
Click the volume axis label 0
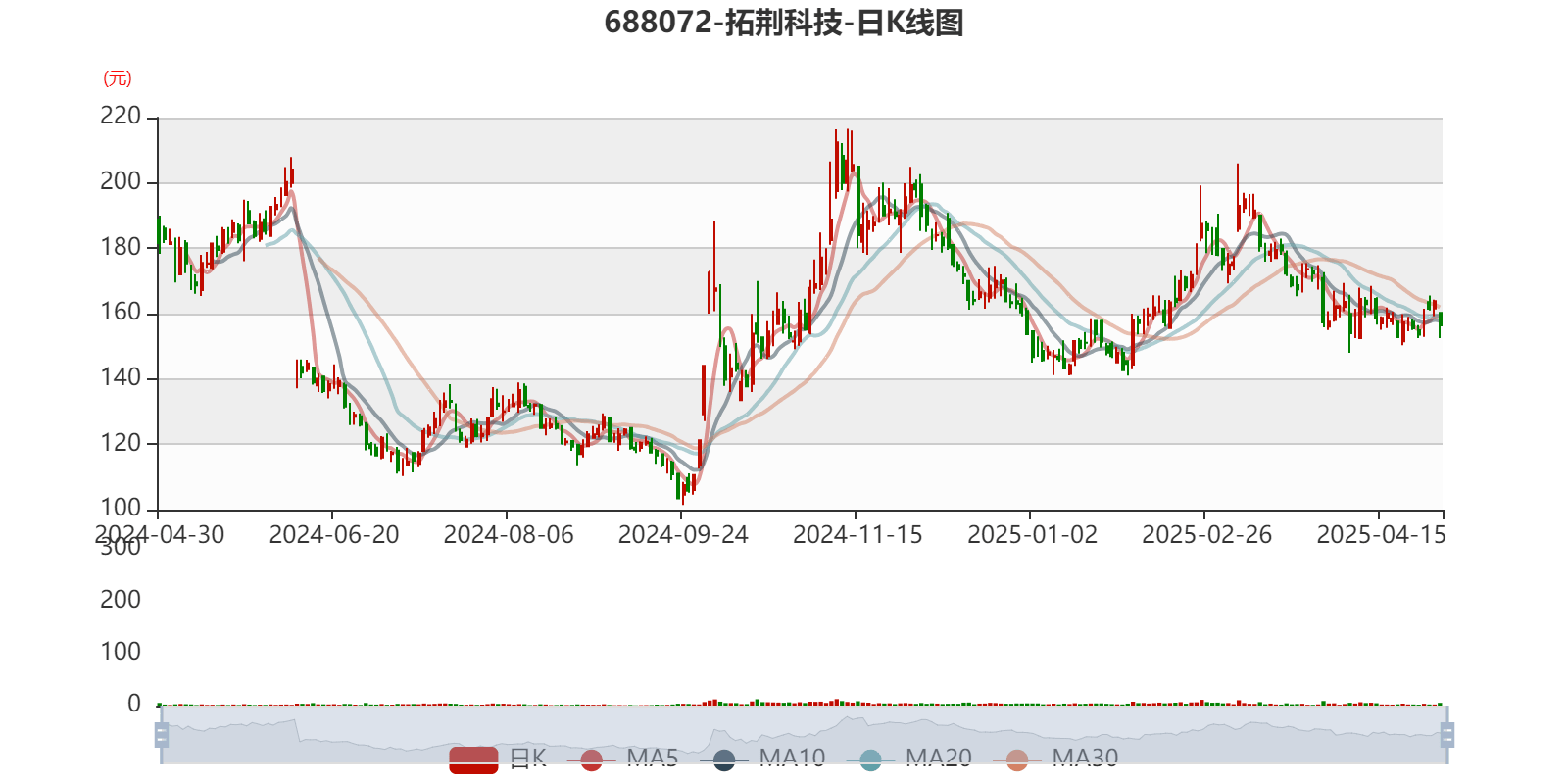coord(134,704)
